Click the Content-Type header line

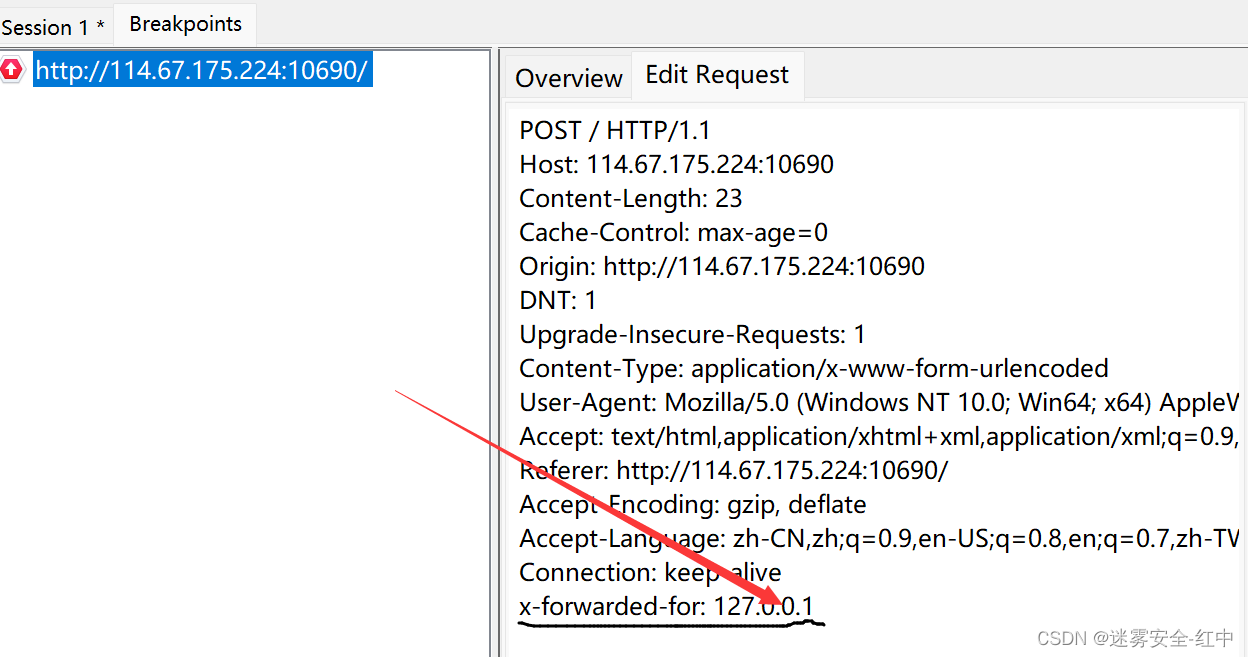point(813,369)
